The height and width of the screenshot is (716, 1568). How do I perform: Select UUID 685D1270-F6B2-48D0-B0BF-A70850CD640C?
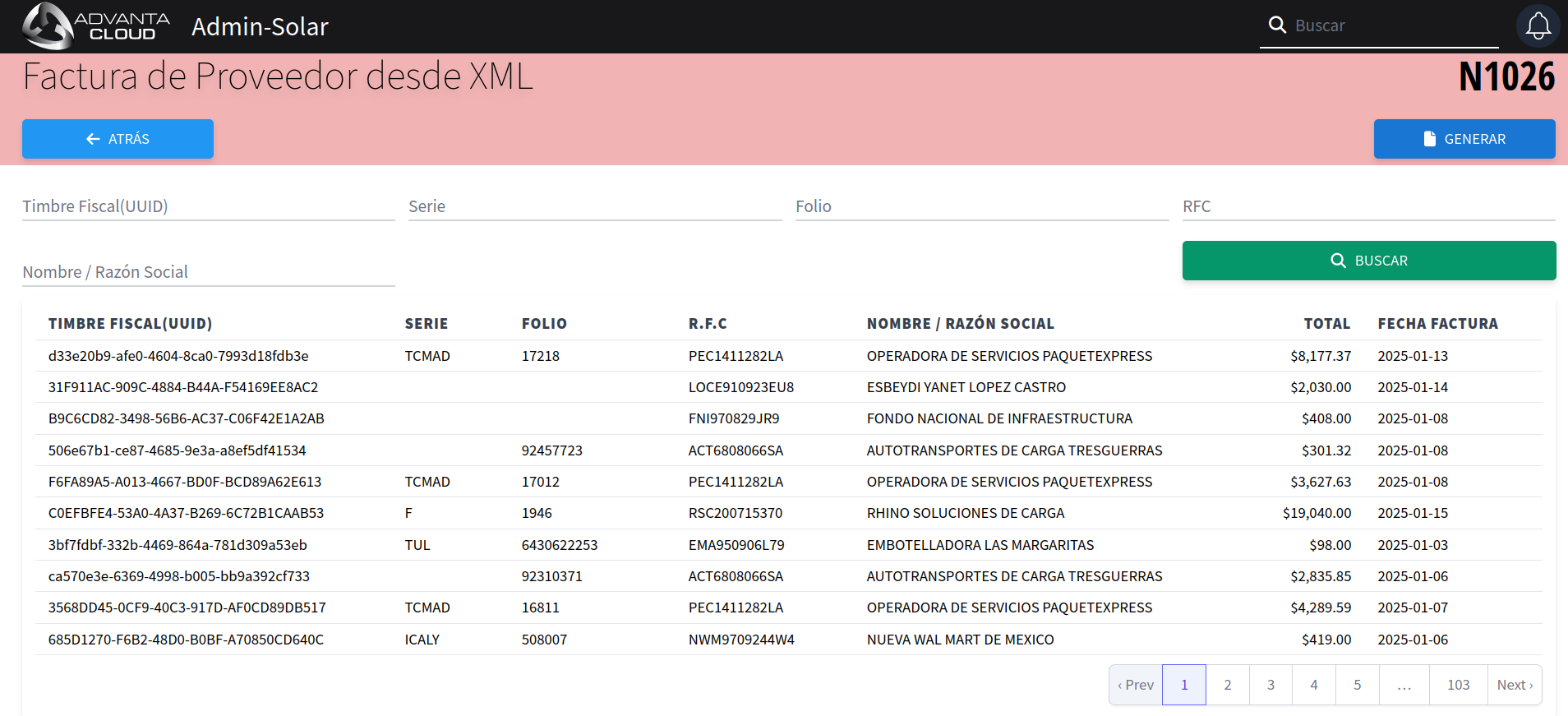pos(187,640)
